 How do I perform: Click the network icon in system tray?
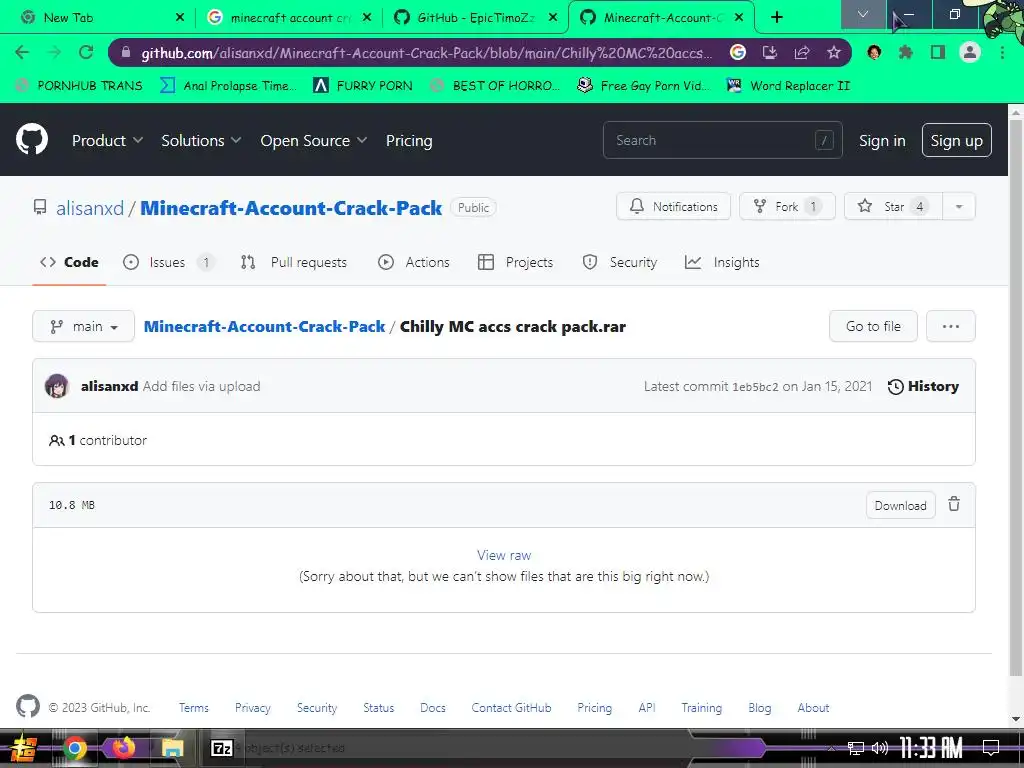(x=856, y=748)
